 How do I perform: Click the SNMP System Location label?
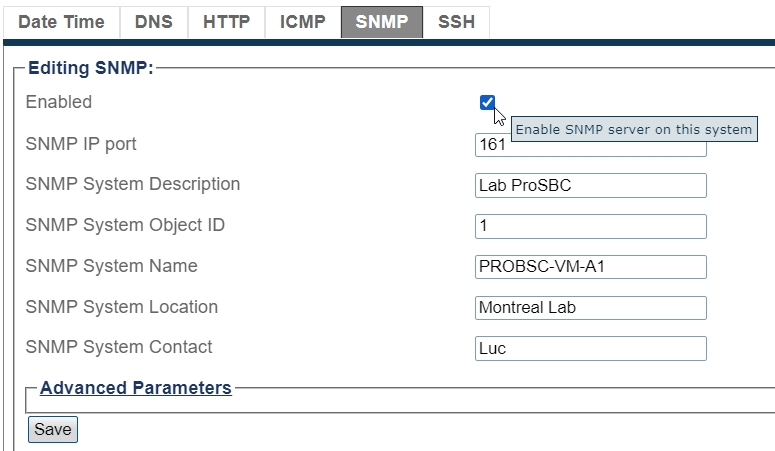coord(121,307)
